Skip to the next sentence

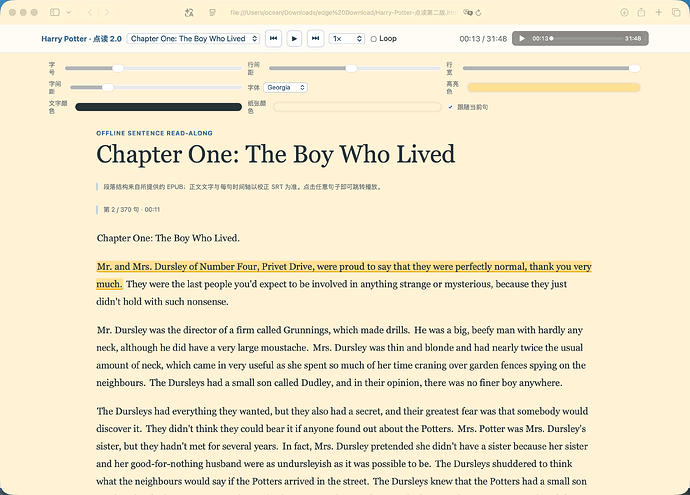pos(316,39)
